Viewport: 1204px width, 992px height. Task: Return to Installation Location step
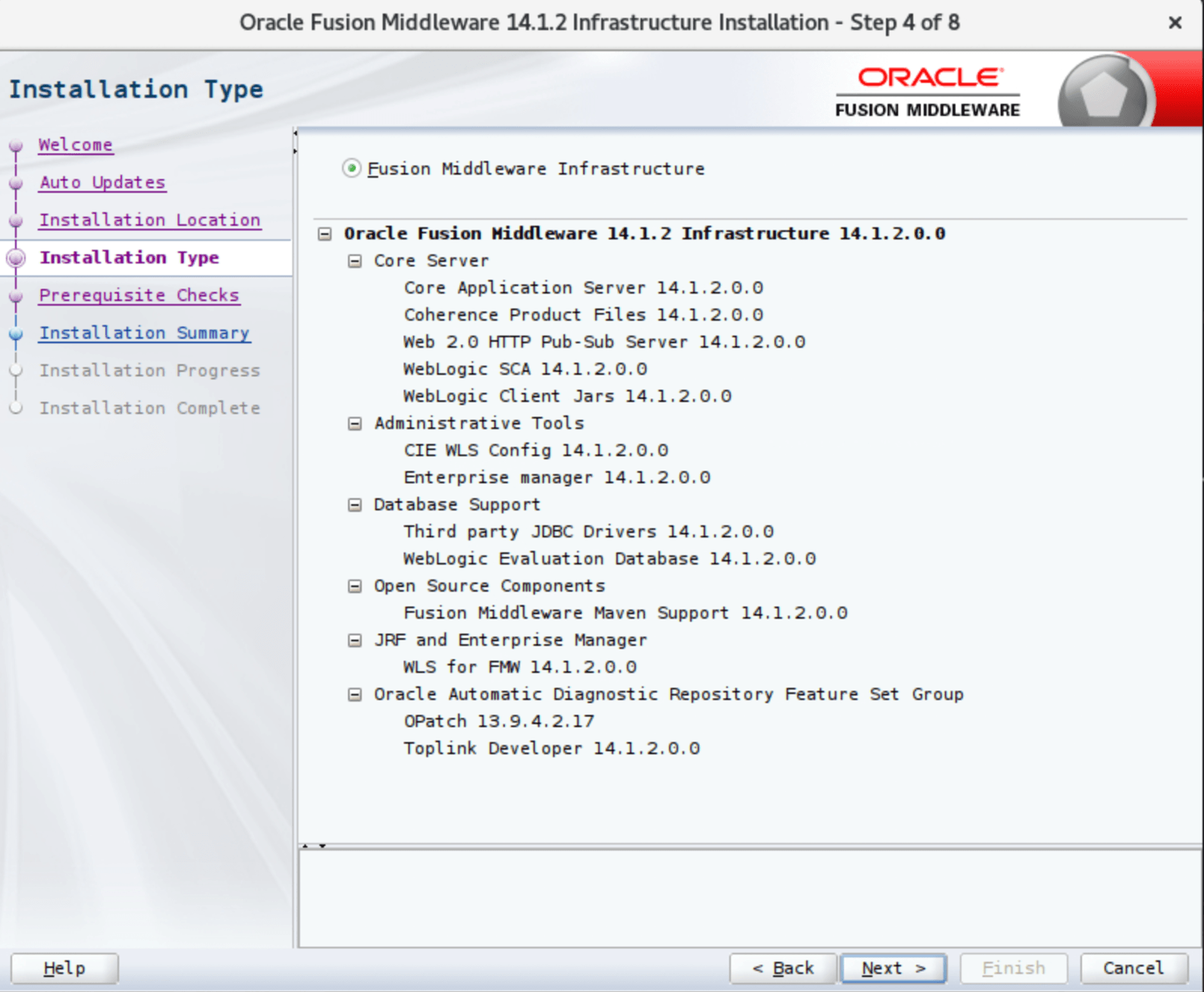(150, 220)
